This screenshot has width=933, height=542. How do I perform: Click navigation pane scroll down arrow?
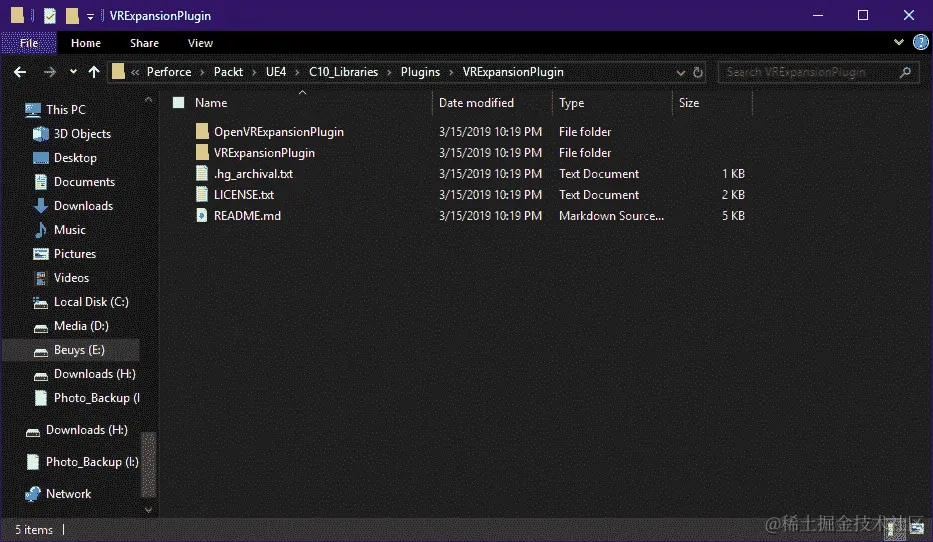tap(148, 510)
